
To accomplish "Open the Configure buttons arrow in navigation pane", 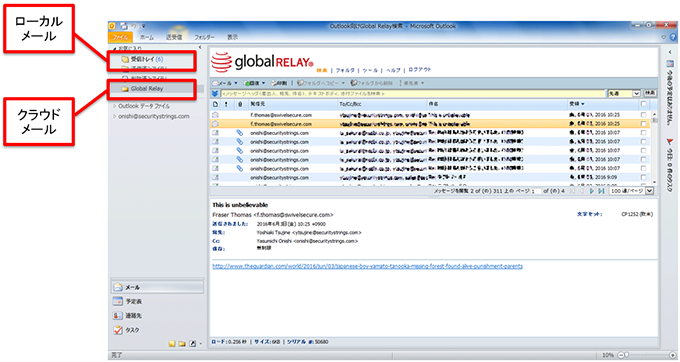I will [200, 344].
